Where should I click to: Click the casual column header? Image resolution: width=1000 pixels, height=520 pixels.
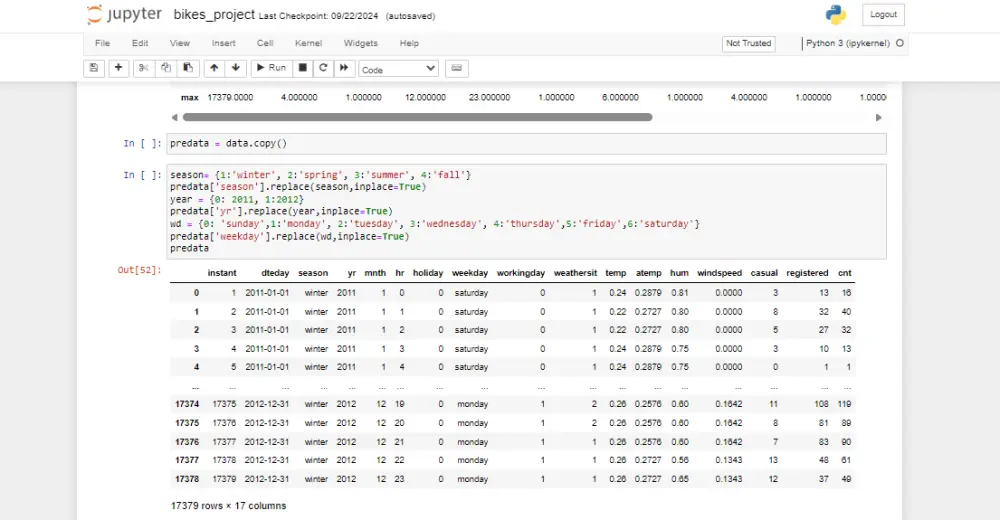(x=764, y=273)
